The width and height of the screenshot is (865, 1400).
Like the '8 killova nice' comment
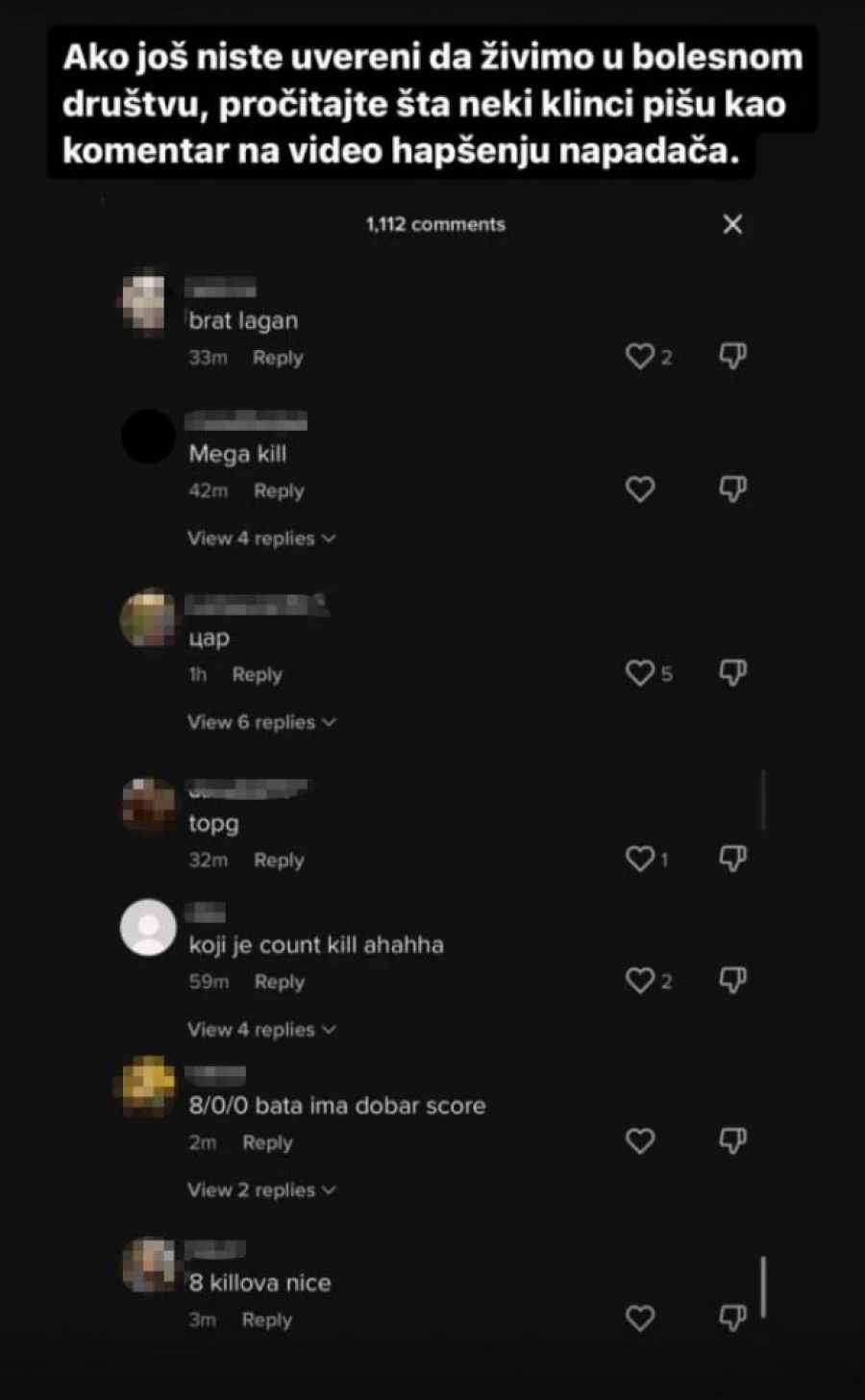click(x=640, y=1318)
